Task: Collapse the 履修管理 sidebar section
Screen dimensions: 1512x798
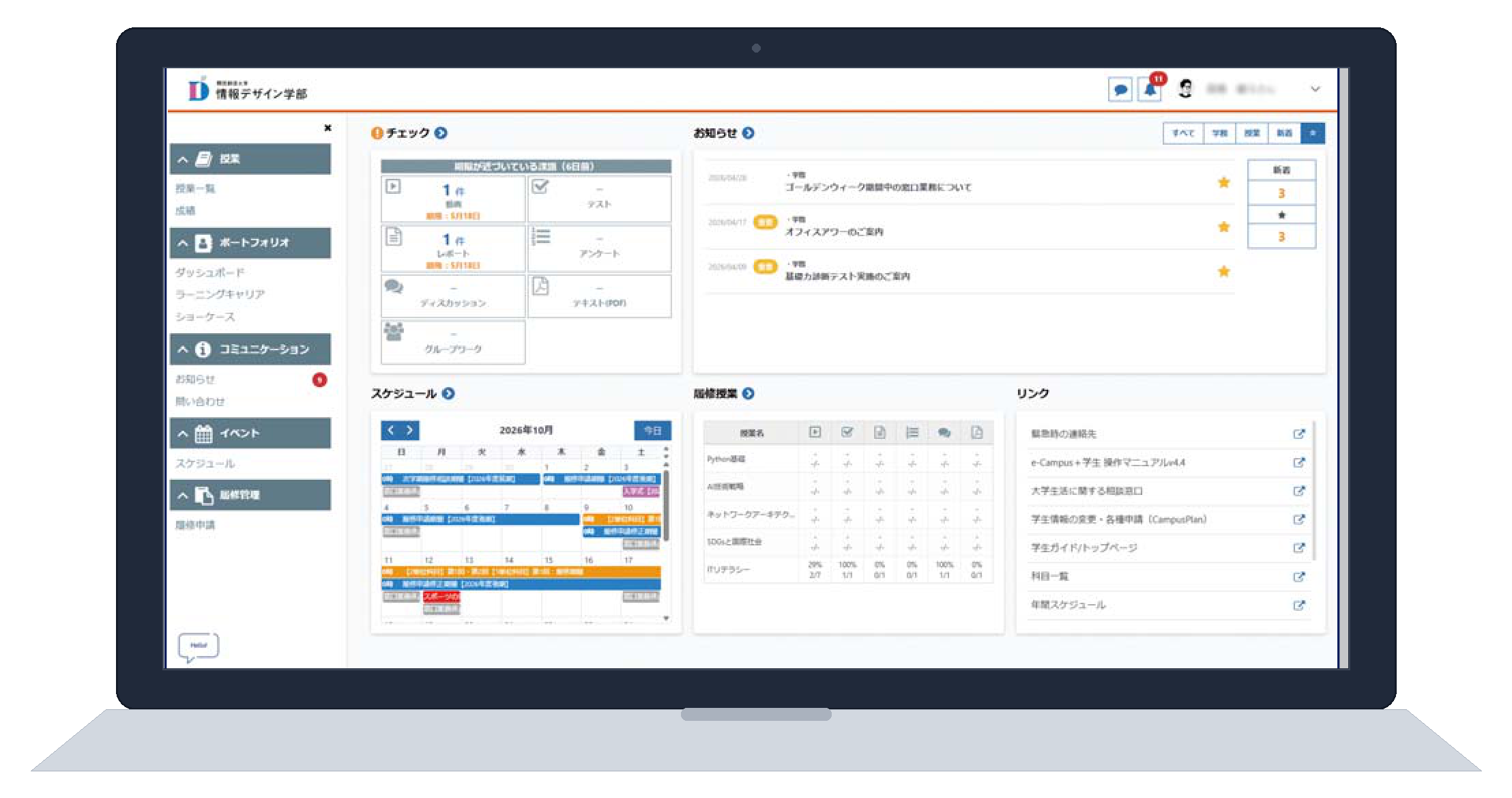Action: (x=250, y=495)
